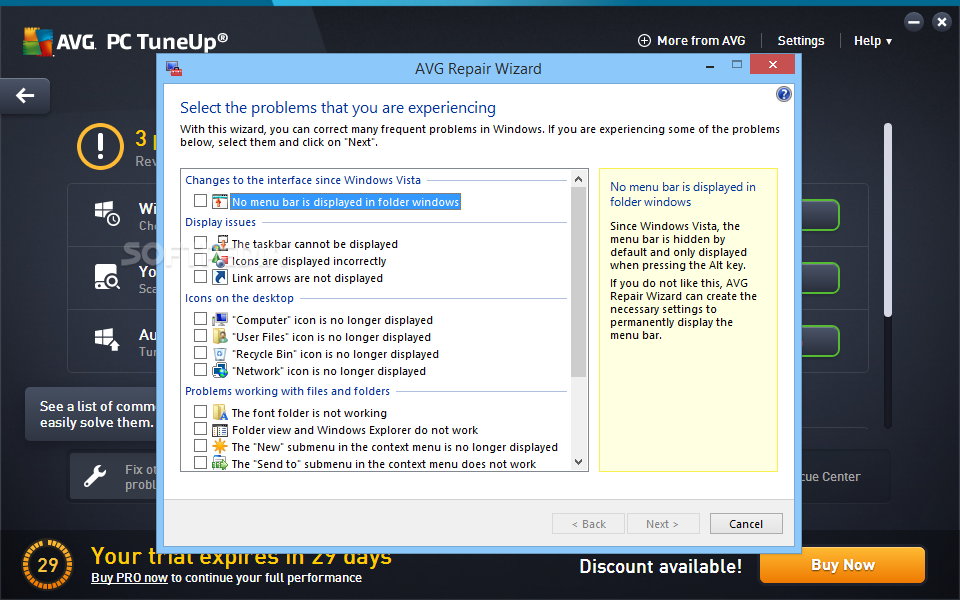
Task: Click the 'Buy PRO now' link
Action: 129,578
